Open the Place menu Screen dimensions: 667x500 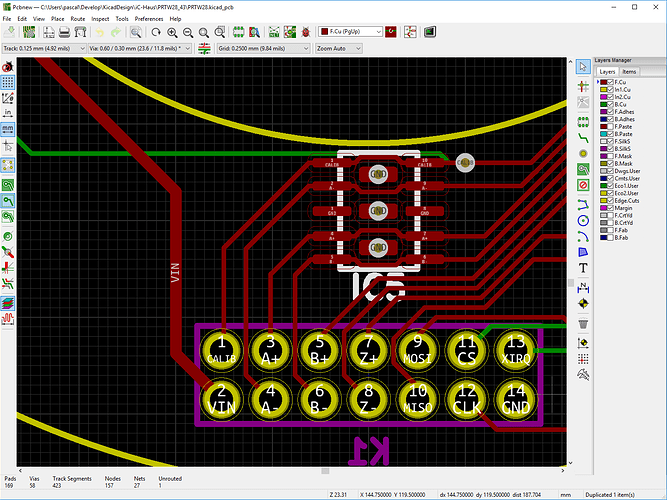[x=57, y=19]
